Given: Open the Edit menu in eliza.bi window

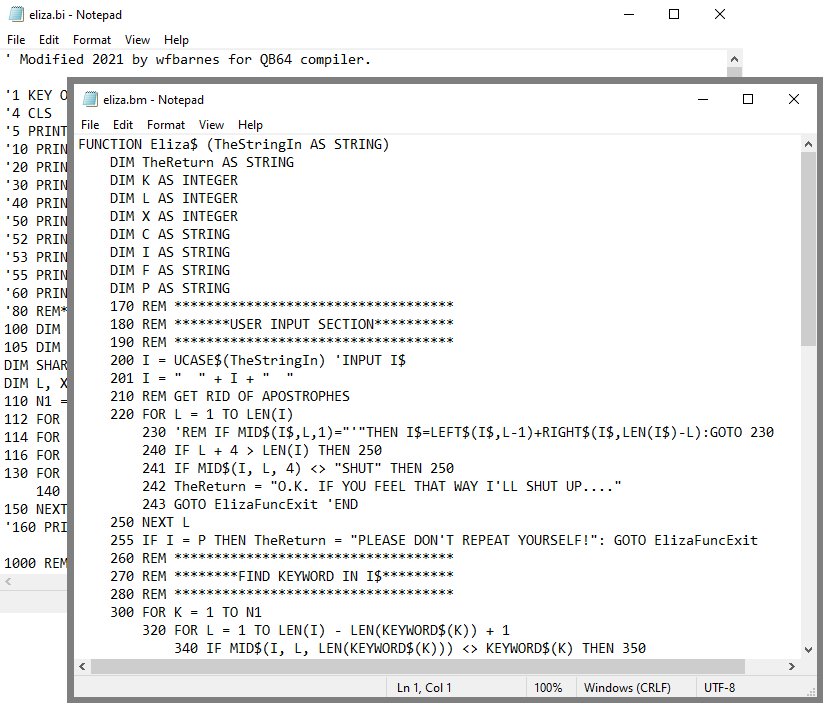Looking at the screenshot, I should click(49, 40).
